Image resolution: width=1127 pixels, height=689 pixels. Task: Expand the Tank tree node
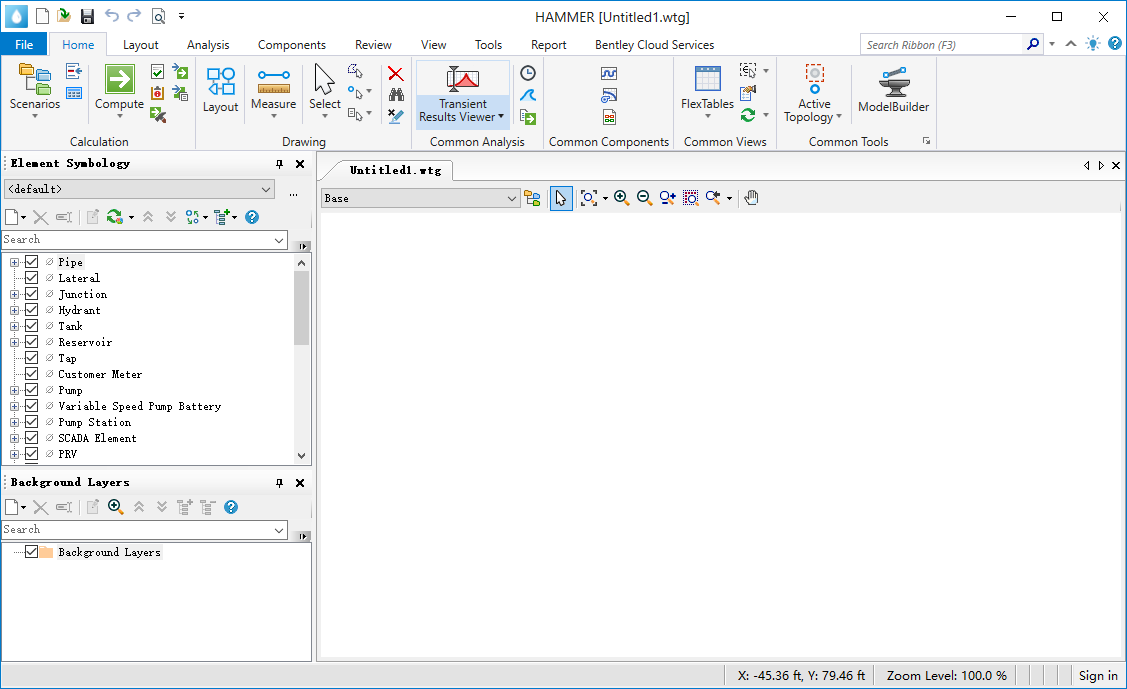(x=14, y=326)
